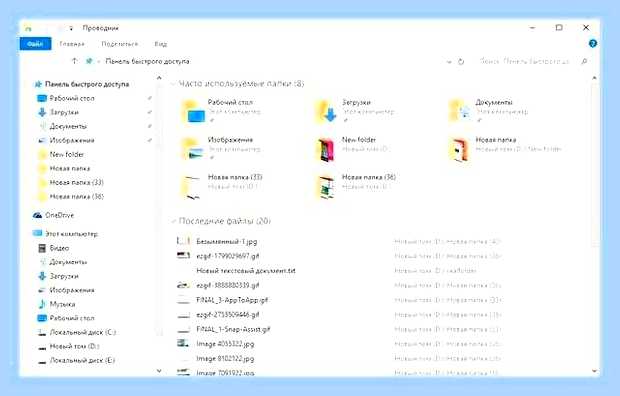Open the Изображения folder icon in main pane

point(193,149)
